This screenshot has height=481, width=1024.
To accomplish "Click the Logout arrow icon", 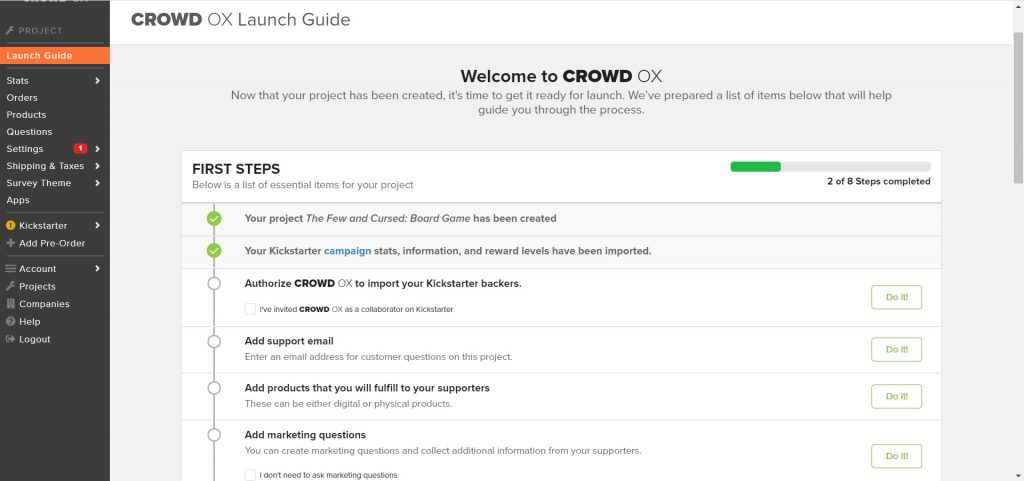I will click(10, 339).
